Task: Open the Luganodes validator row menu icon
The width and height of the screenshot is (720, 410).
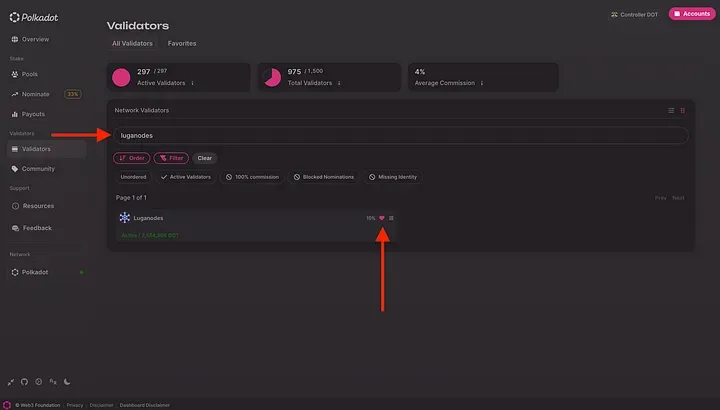Action: pos(391,217)
